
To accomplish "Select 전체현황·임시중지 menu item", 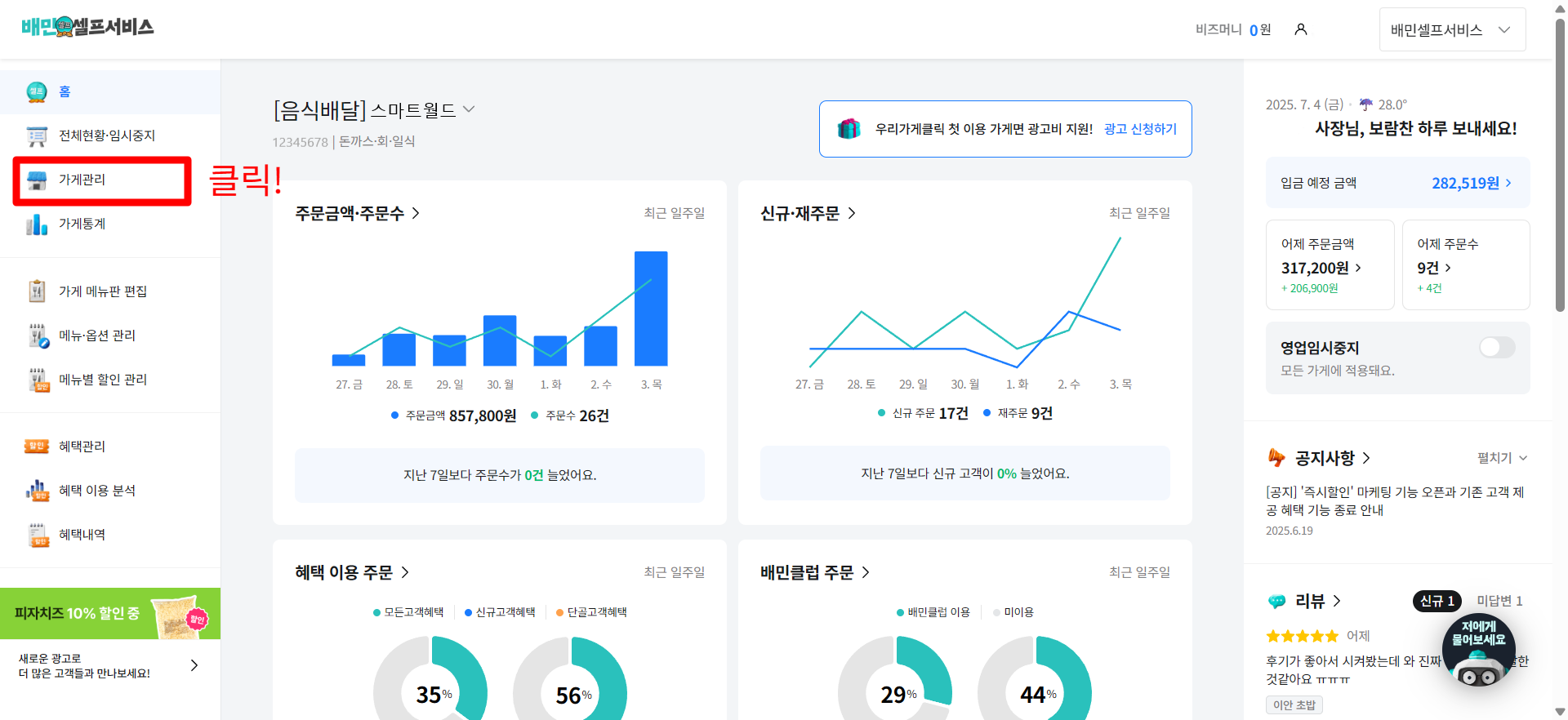I will [110, 136].
